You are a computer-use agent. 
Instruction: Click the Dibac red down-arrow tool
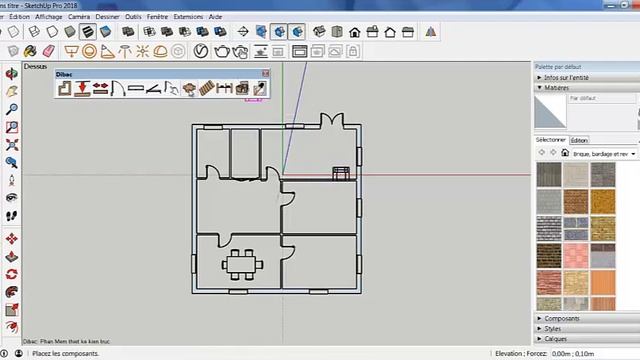coord(82,88)
